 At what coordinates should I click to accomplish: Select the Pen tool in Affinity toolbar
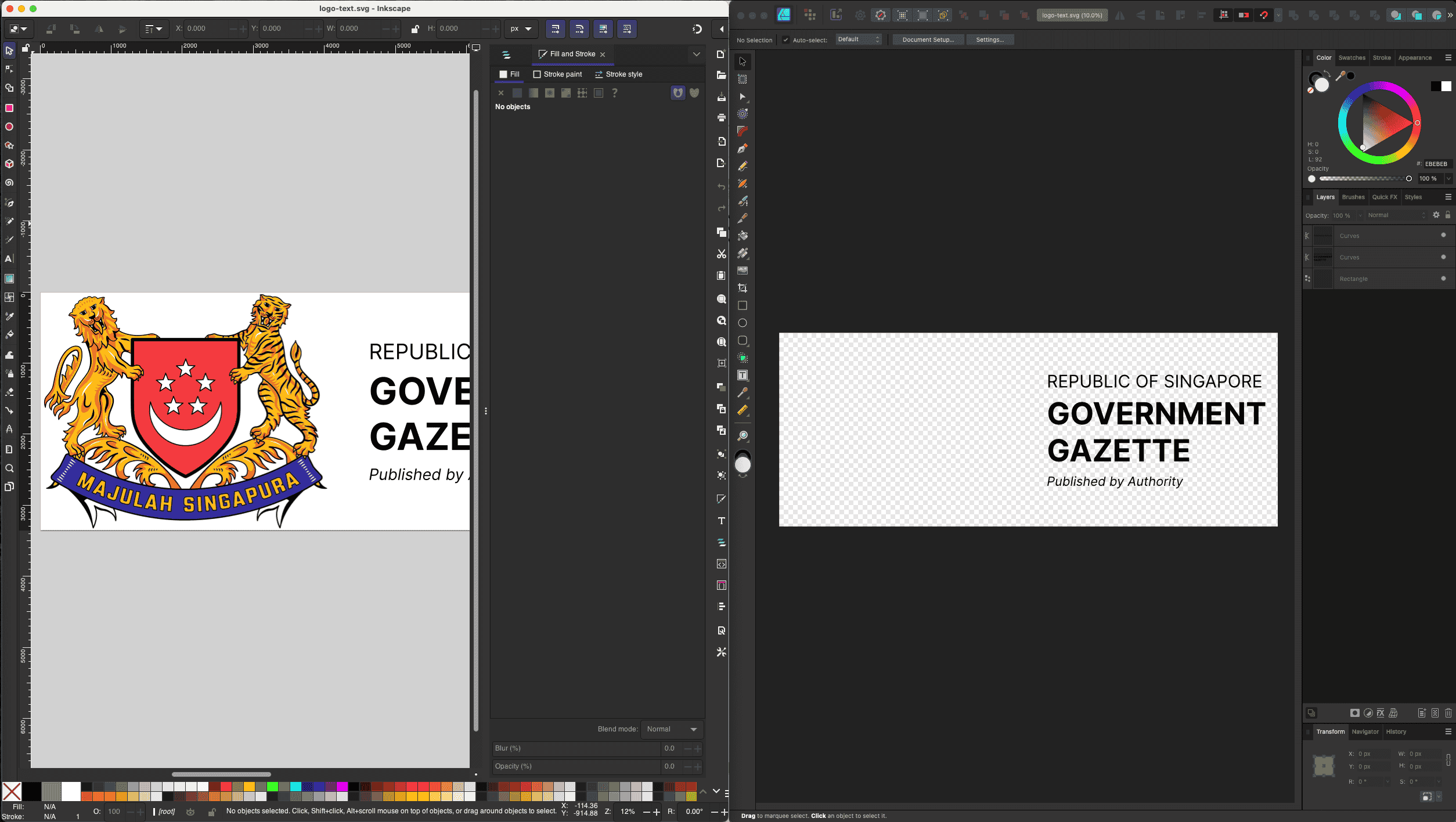coord(743,149)
